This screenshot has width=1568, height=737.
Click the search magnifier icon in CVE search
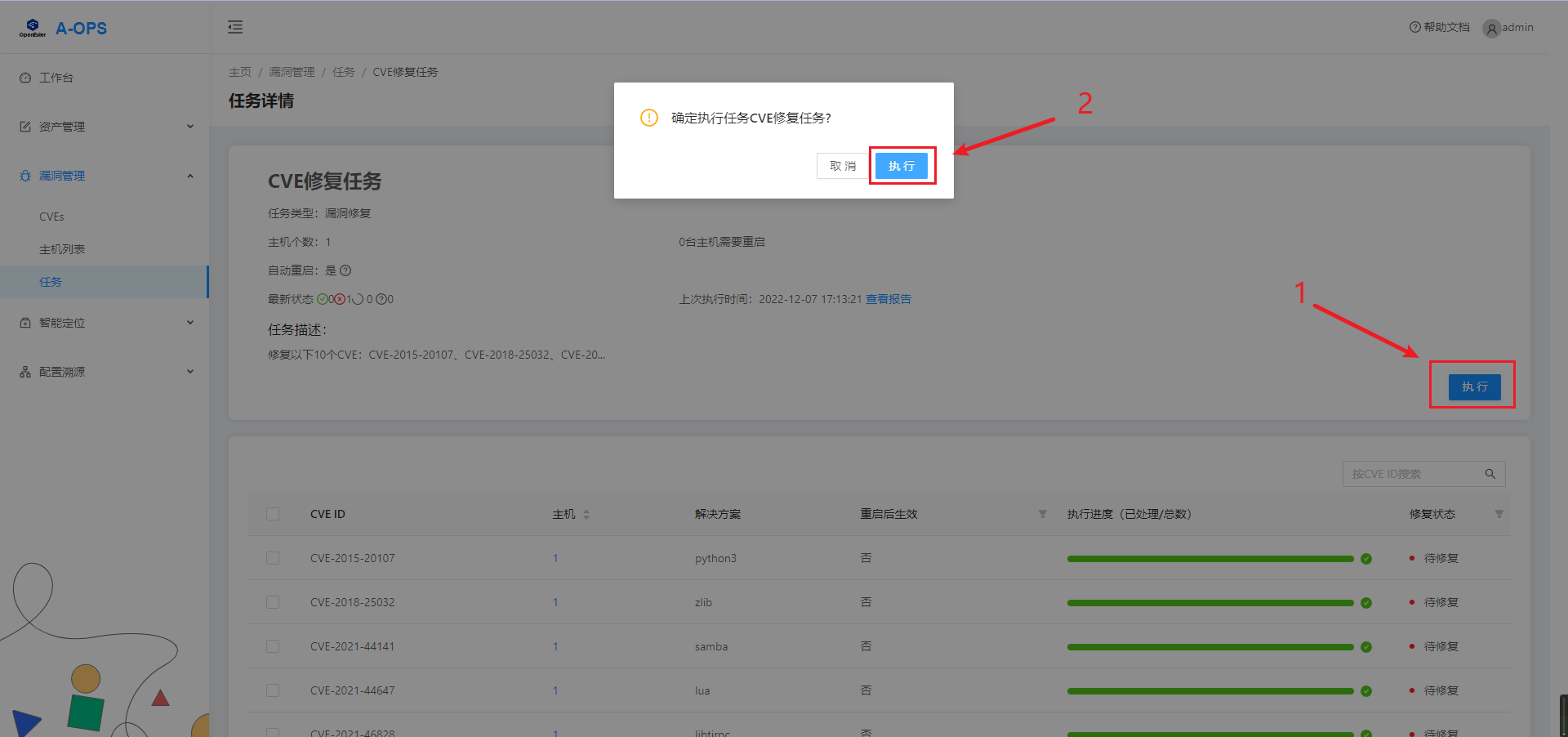click(x=1490, y=474)
